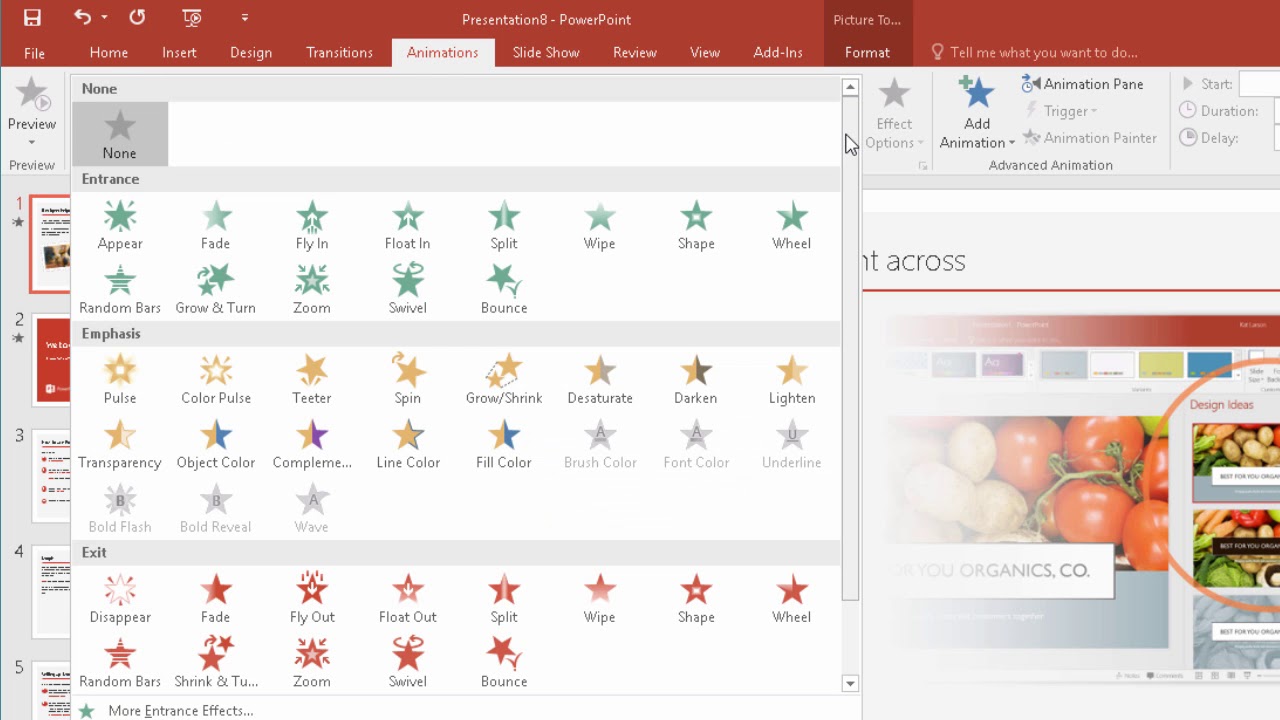This screenshot has width=1280, height=720.
Task: Apply the Lighten emphasis effect
Action: point(791,380)
